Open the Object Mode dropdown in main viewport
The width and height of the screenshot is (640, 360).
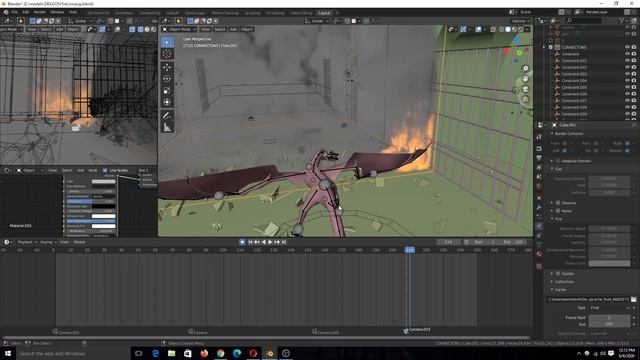click(179, 29)
